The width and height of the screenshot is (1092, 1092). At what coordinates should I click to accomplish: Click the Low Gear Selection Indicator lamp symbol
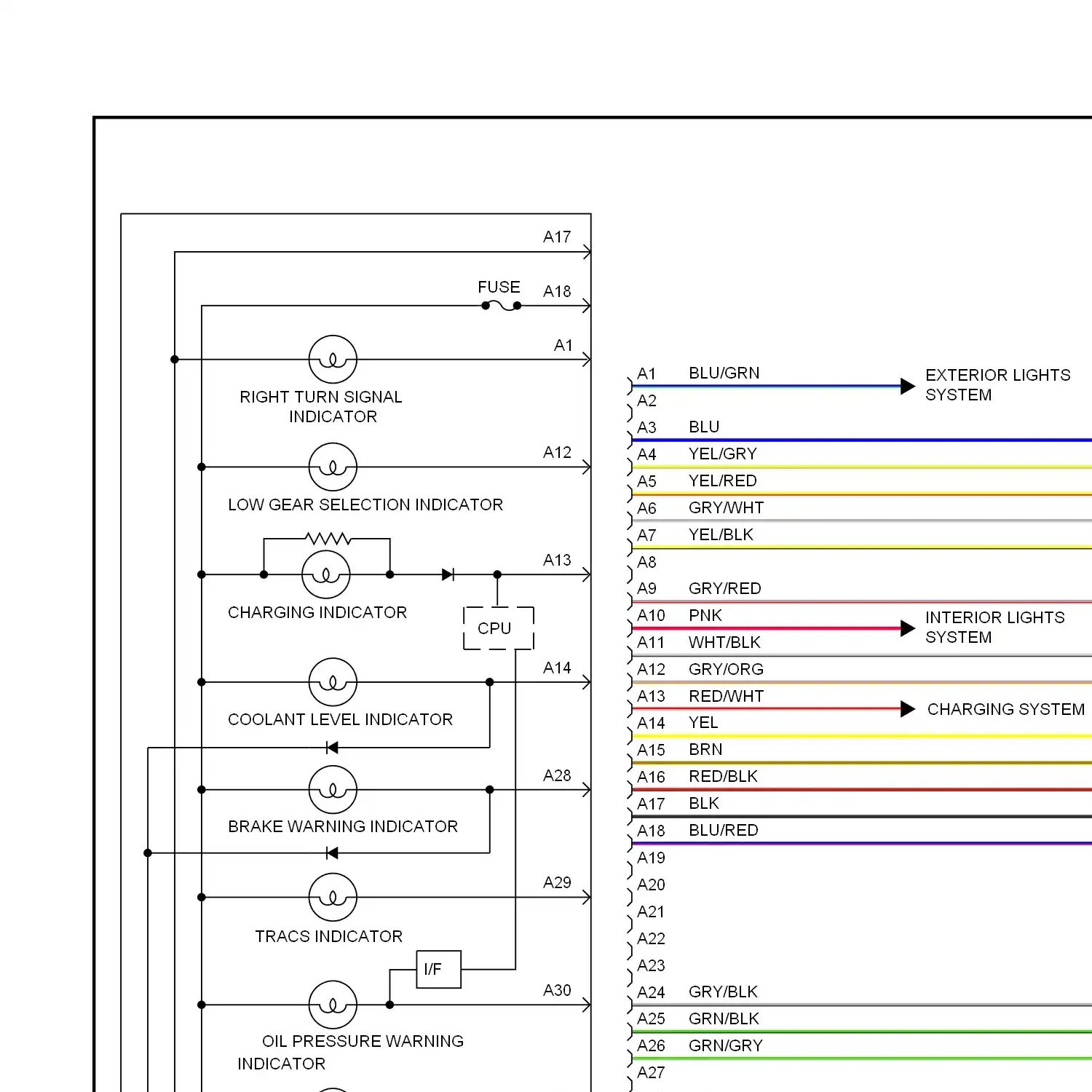333,467
